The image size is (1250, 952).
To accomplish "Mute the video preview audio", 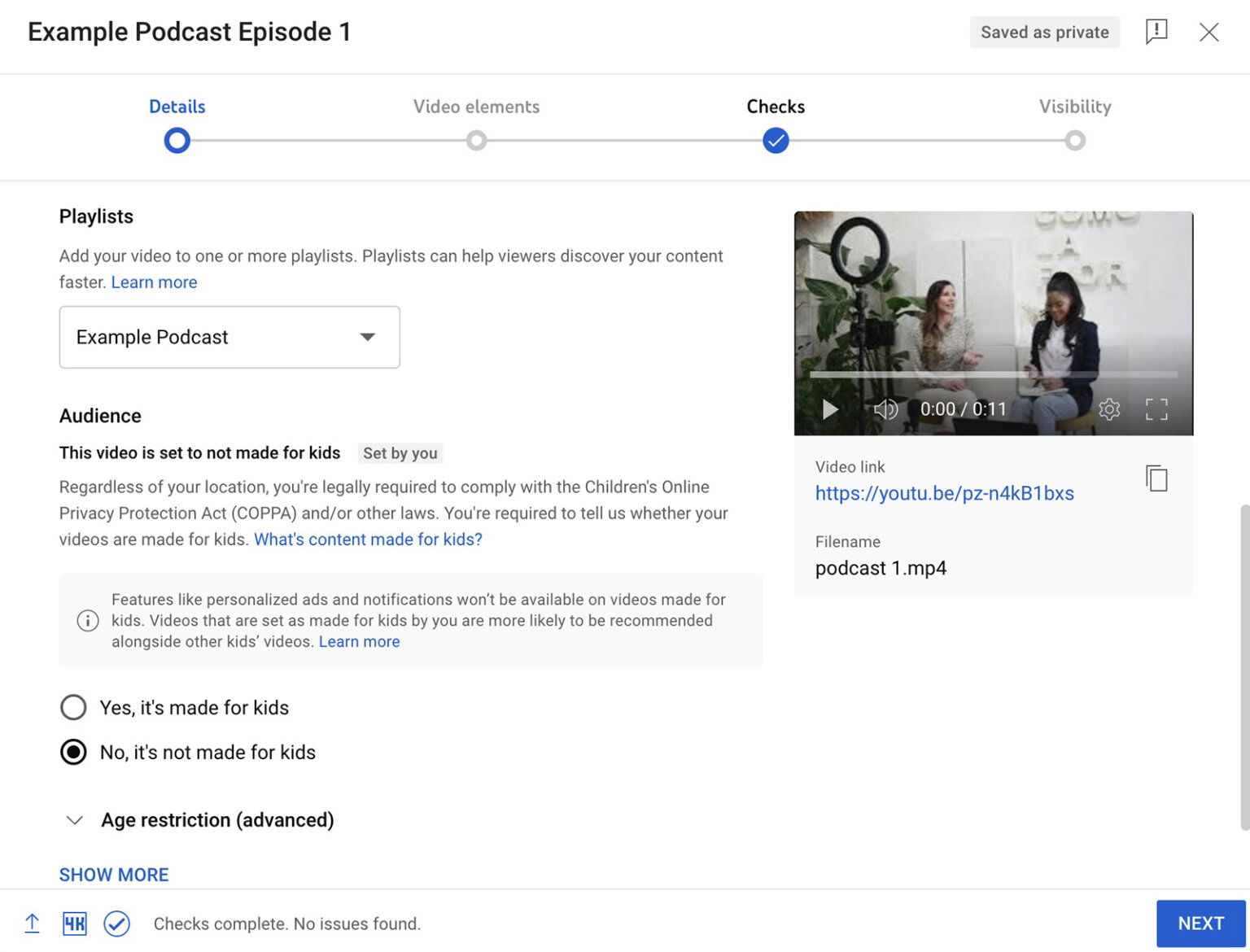I will 885,409.
